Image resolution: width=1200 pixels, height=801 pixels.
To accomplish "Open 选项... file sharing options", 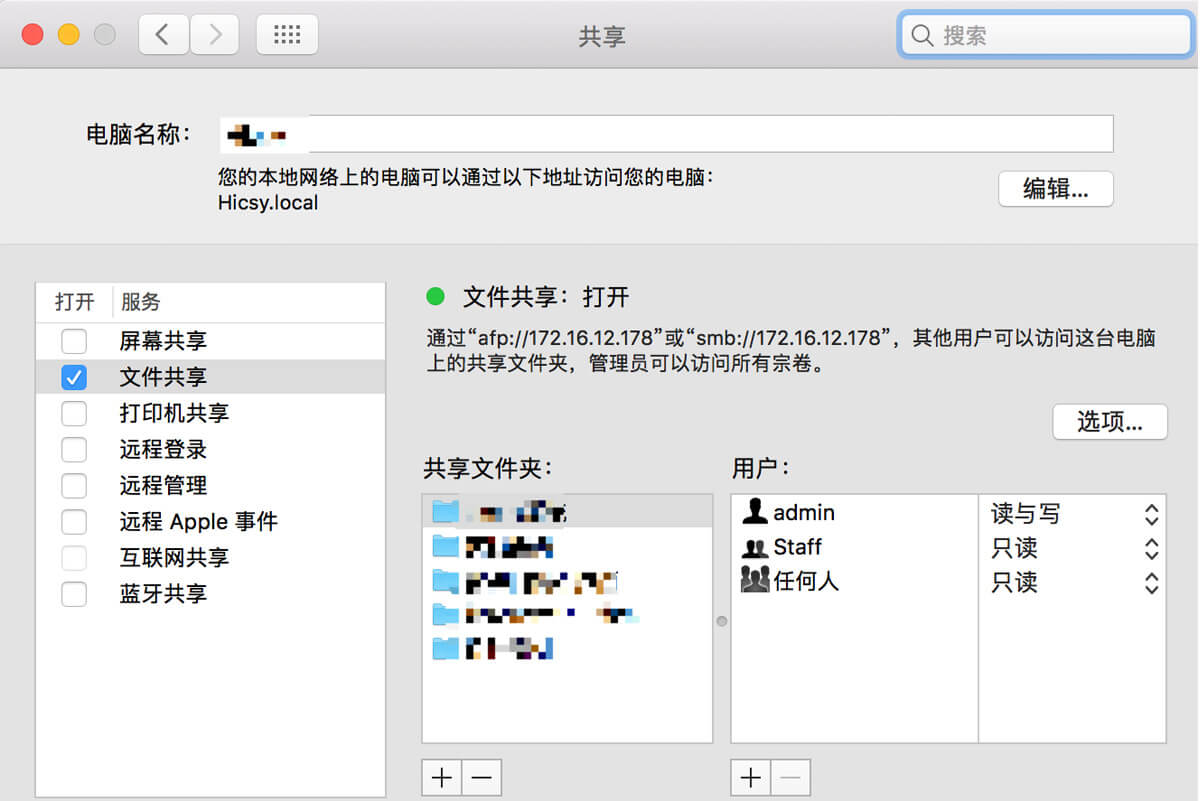I will (1109, 421).
